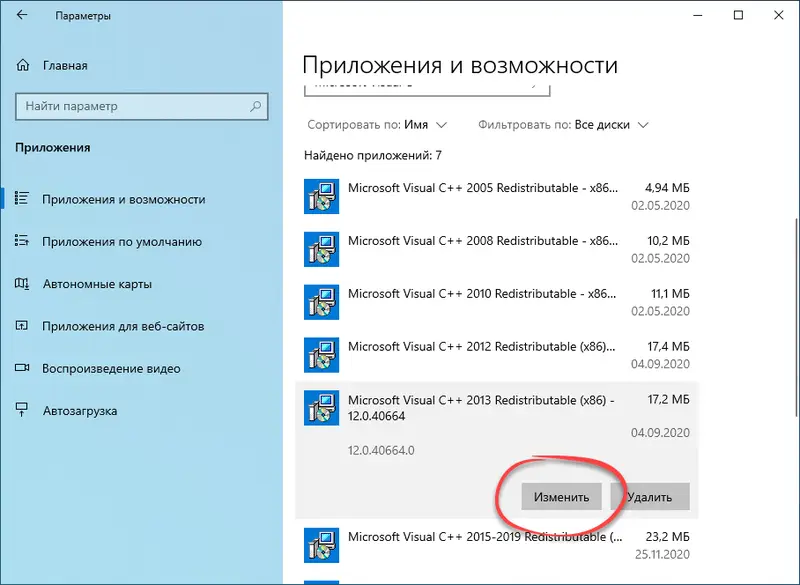Open Автозагрузка section
Viewport: 800px width, 585px height.
(141, 411)
